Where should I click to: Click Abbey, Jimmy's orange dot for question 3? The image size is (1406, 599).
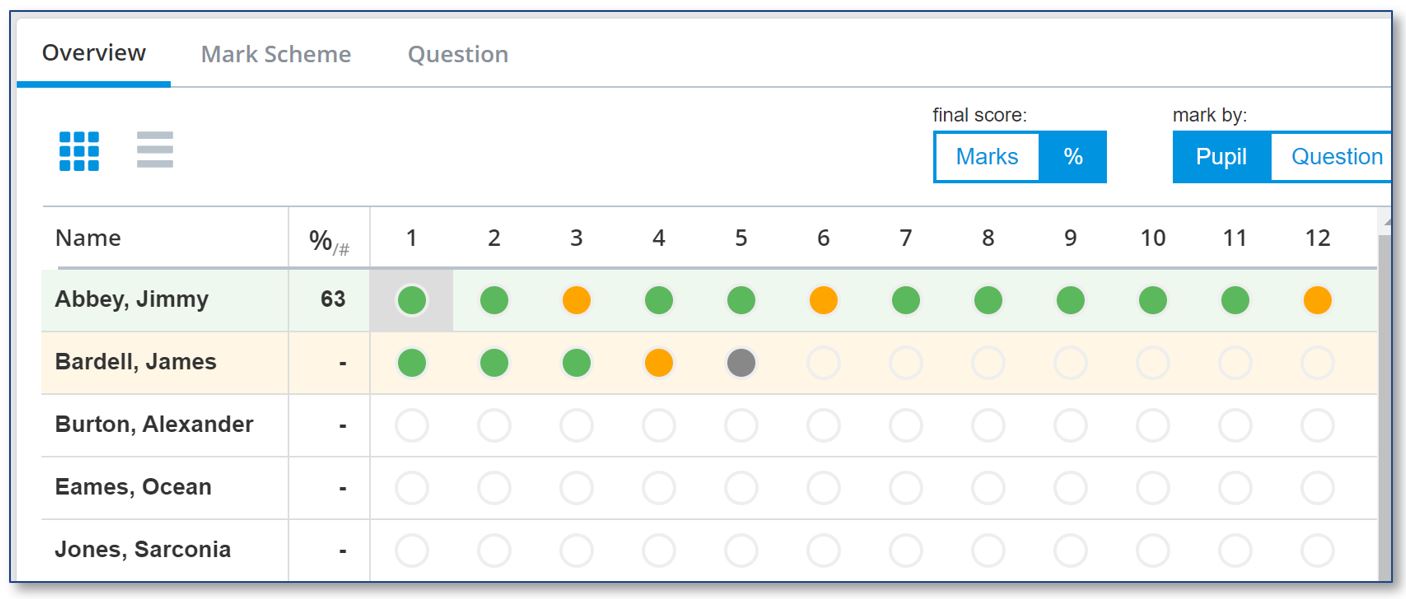pos(576,300)
